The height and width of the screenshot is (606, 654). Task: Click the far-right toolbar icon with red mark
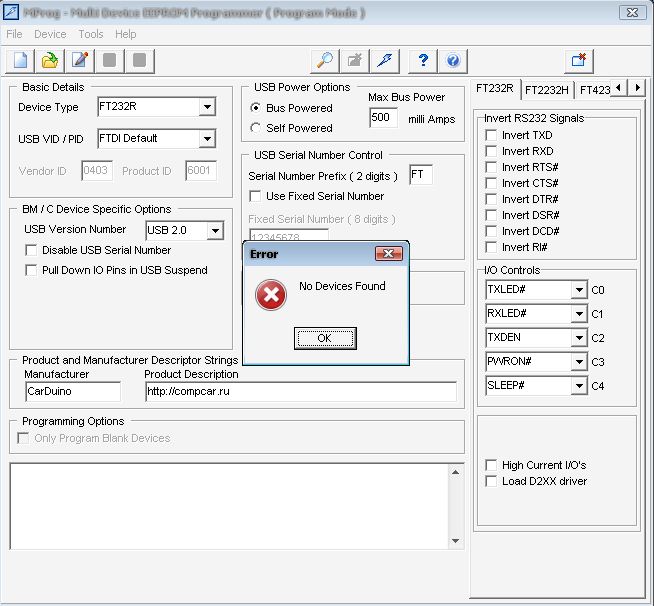[x=579, y=60]
